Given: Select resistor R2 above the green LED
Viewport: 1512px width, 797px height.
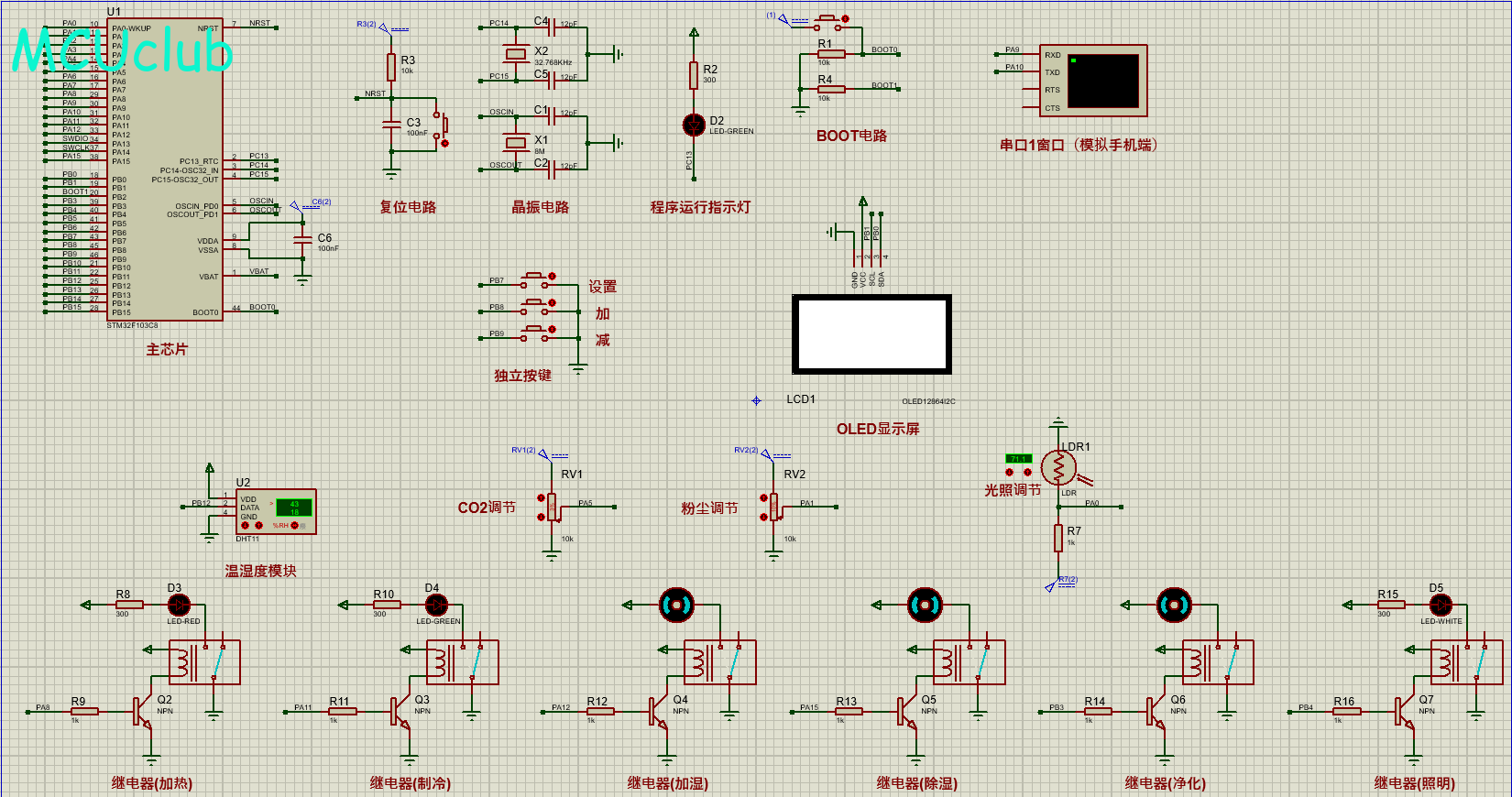Looking at the screenshot, I should [694, 75].
